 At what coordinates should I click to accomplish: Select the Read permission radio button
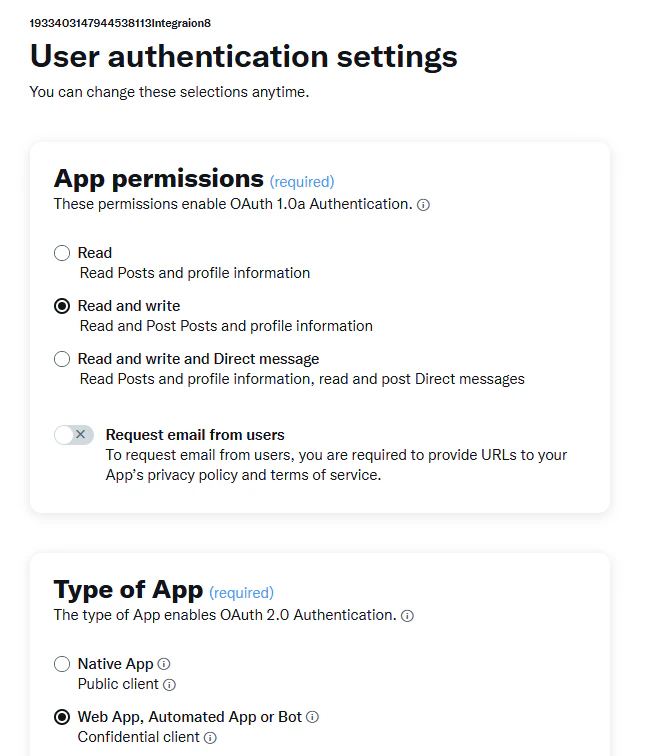pos(62,253)
